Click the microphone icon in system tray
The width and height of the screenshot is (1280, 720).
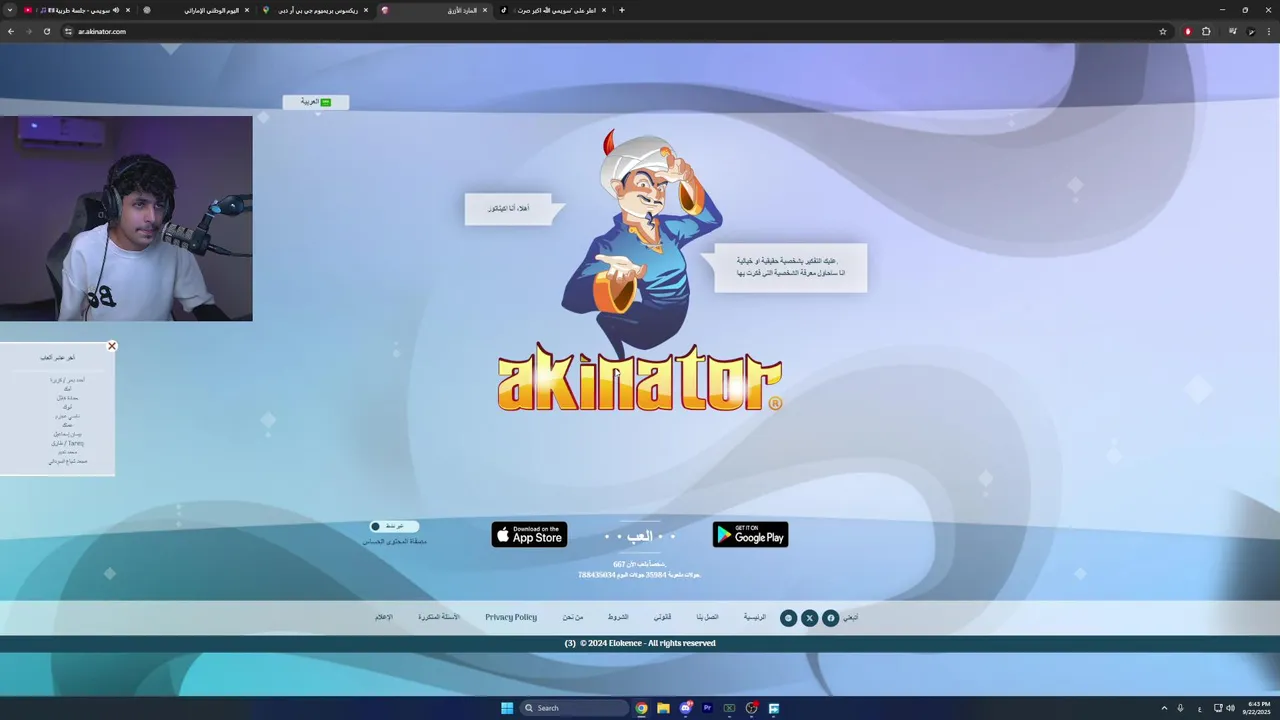coord(1181,708)
